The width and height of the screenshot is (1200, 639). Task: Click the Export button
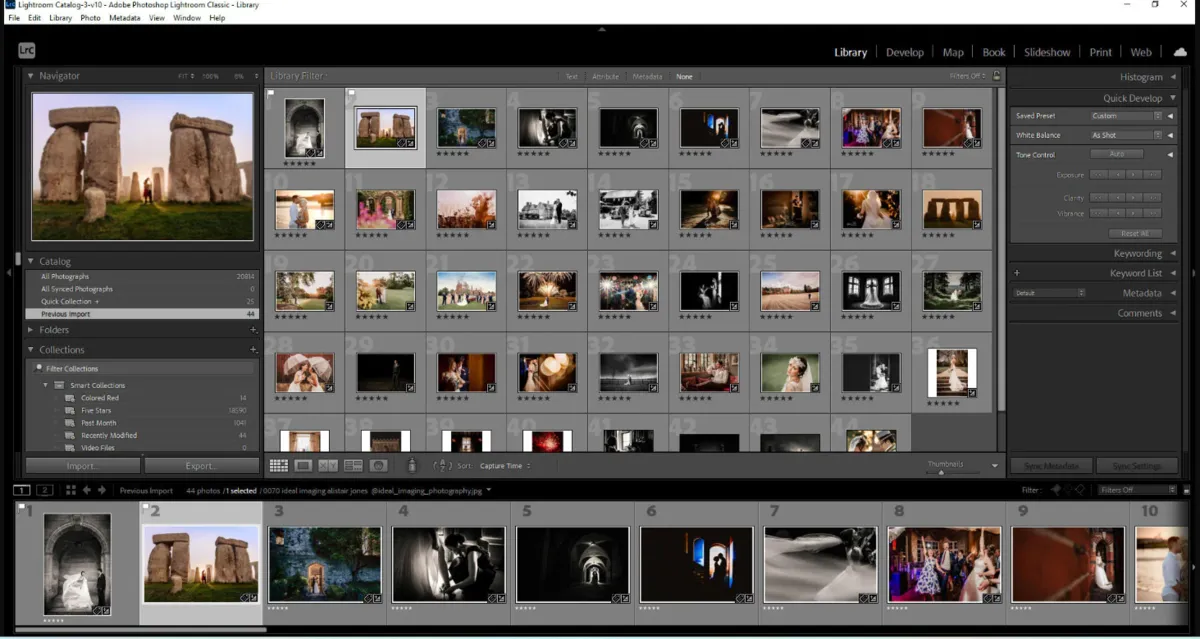tap(200, 465)
